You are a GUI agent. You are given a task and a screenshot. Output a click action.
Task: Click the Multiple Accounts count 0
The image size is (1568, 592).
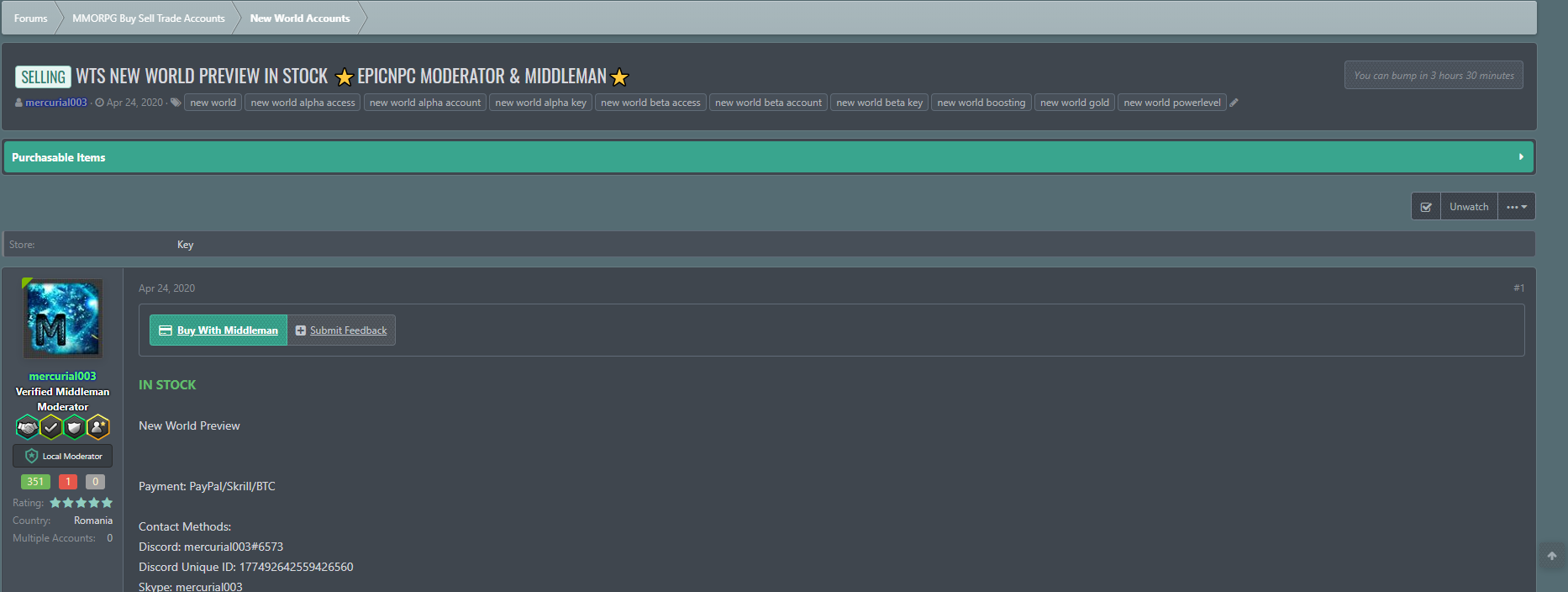pyautogui.click(x=109, y=538)
